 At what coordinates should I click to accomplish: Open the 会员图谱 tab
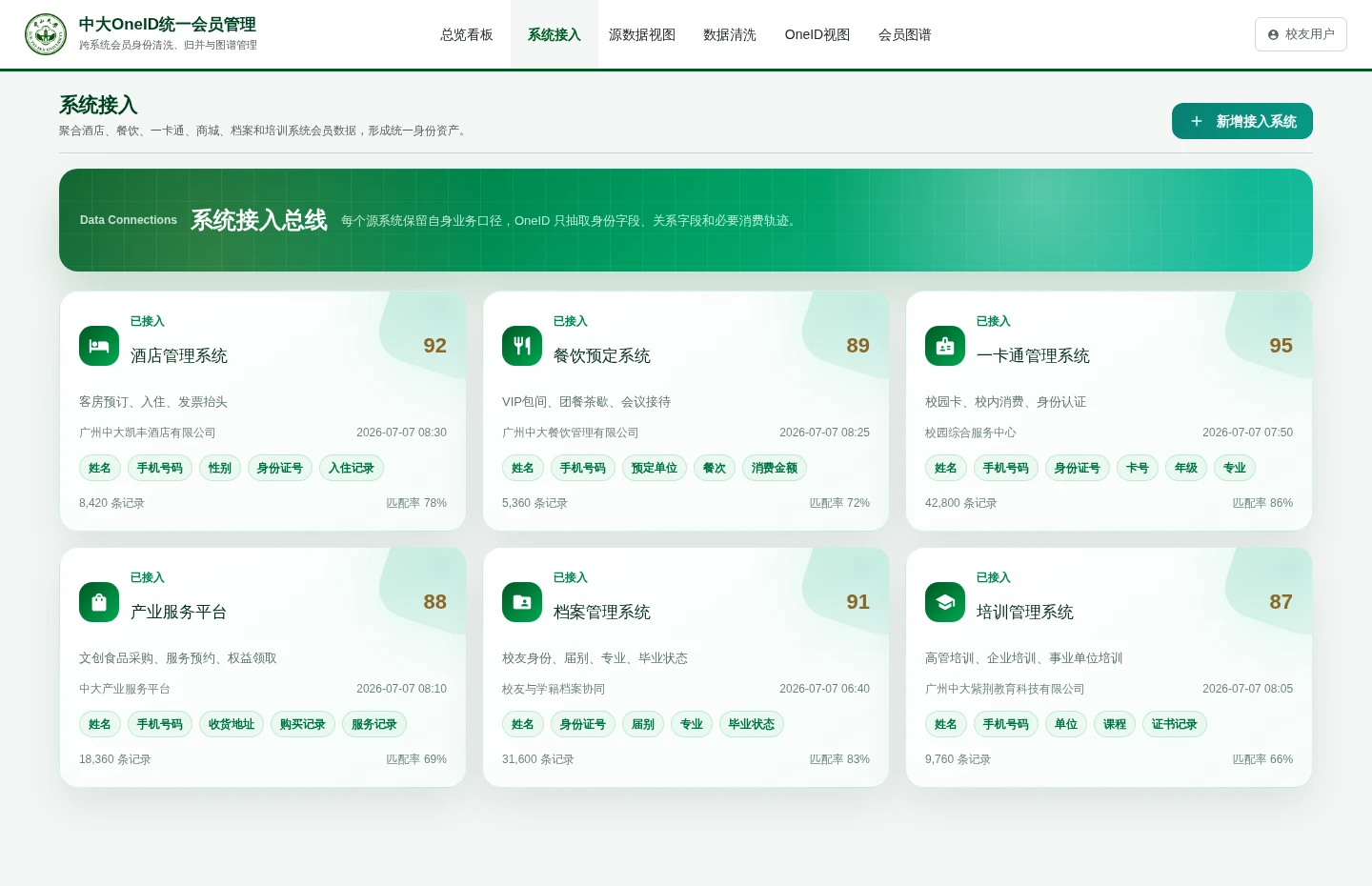(x=905, y=34)
